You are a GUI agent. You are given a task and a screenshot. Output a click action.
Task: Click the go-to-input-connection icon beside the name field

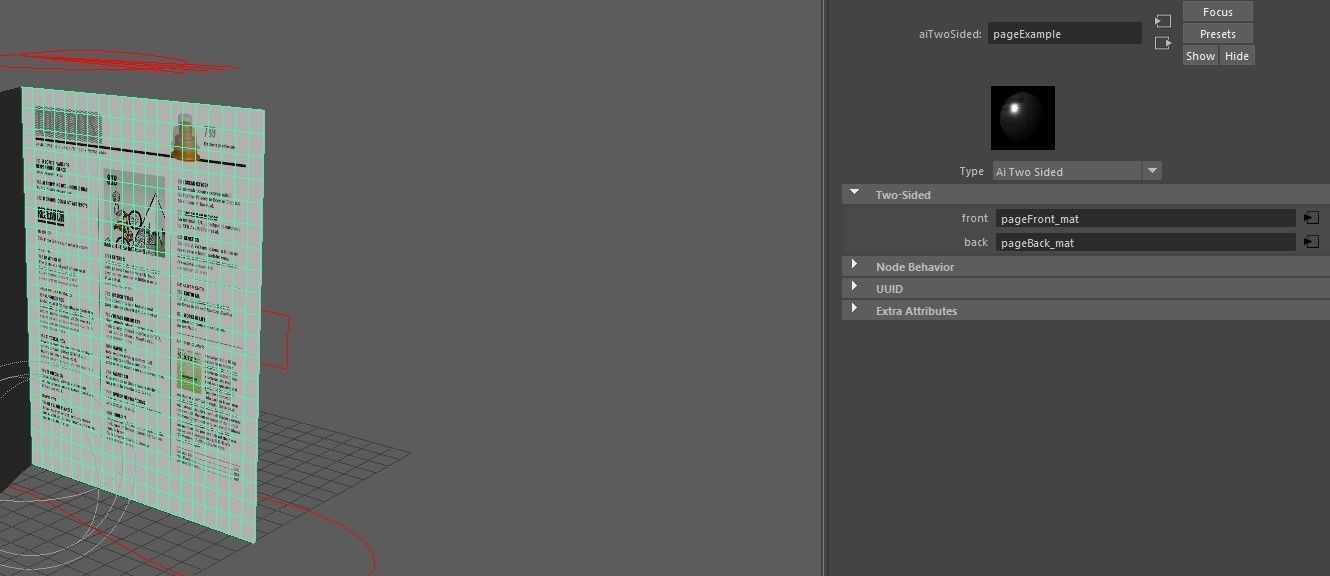pyautogui.click(x=1162, y=21)
